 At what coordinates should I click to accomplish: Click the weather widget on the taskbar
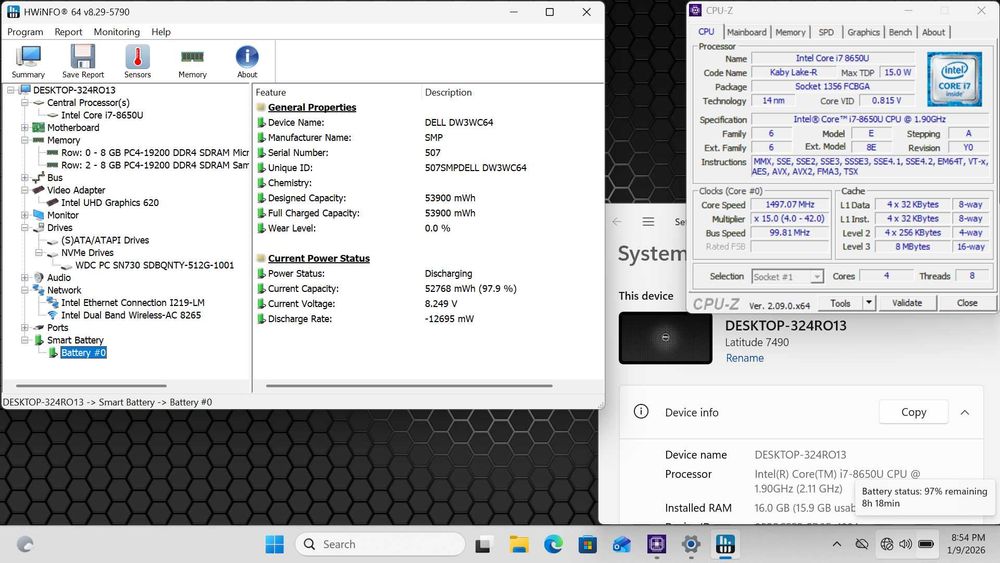[x=26, y=545]
